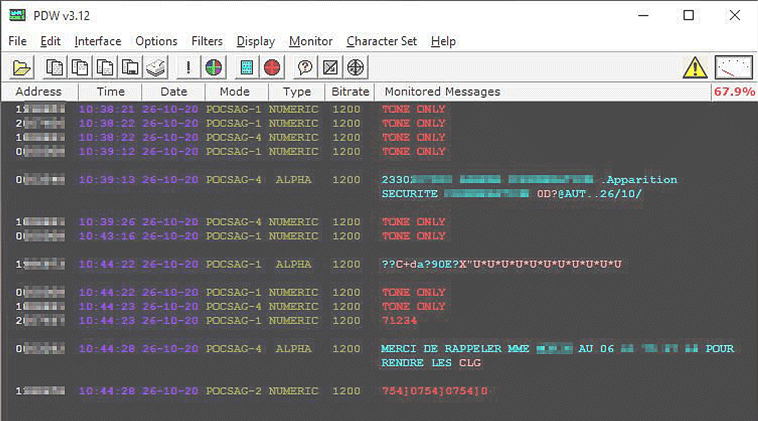The height and width of the screenshot is (421, 758).
Task: Click the copy-pages icon left of the disk-page icon
Action: click(x=105, y=67)
